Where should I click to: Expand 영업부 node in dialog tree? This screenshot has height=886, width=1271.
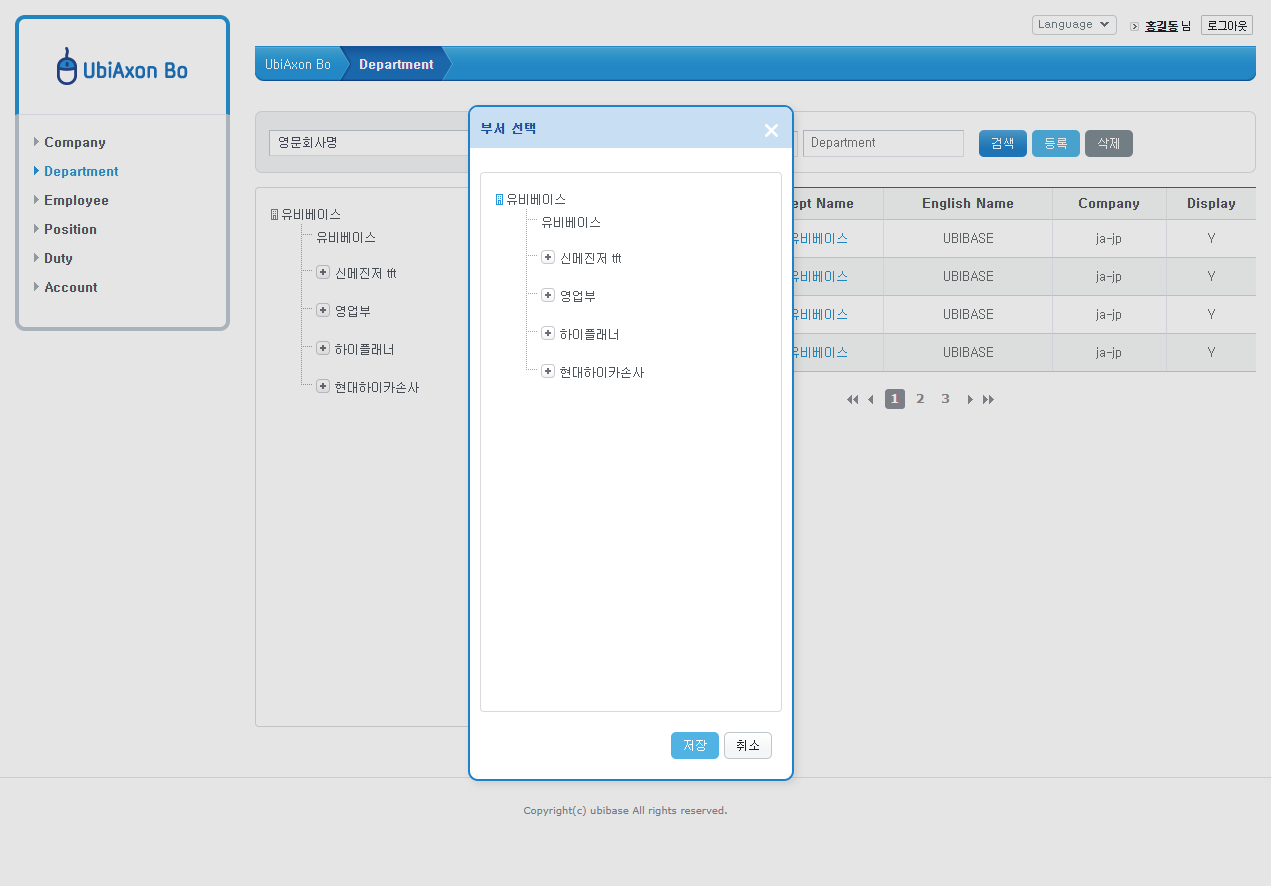pos(548,295)
